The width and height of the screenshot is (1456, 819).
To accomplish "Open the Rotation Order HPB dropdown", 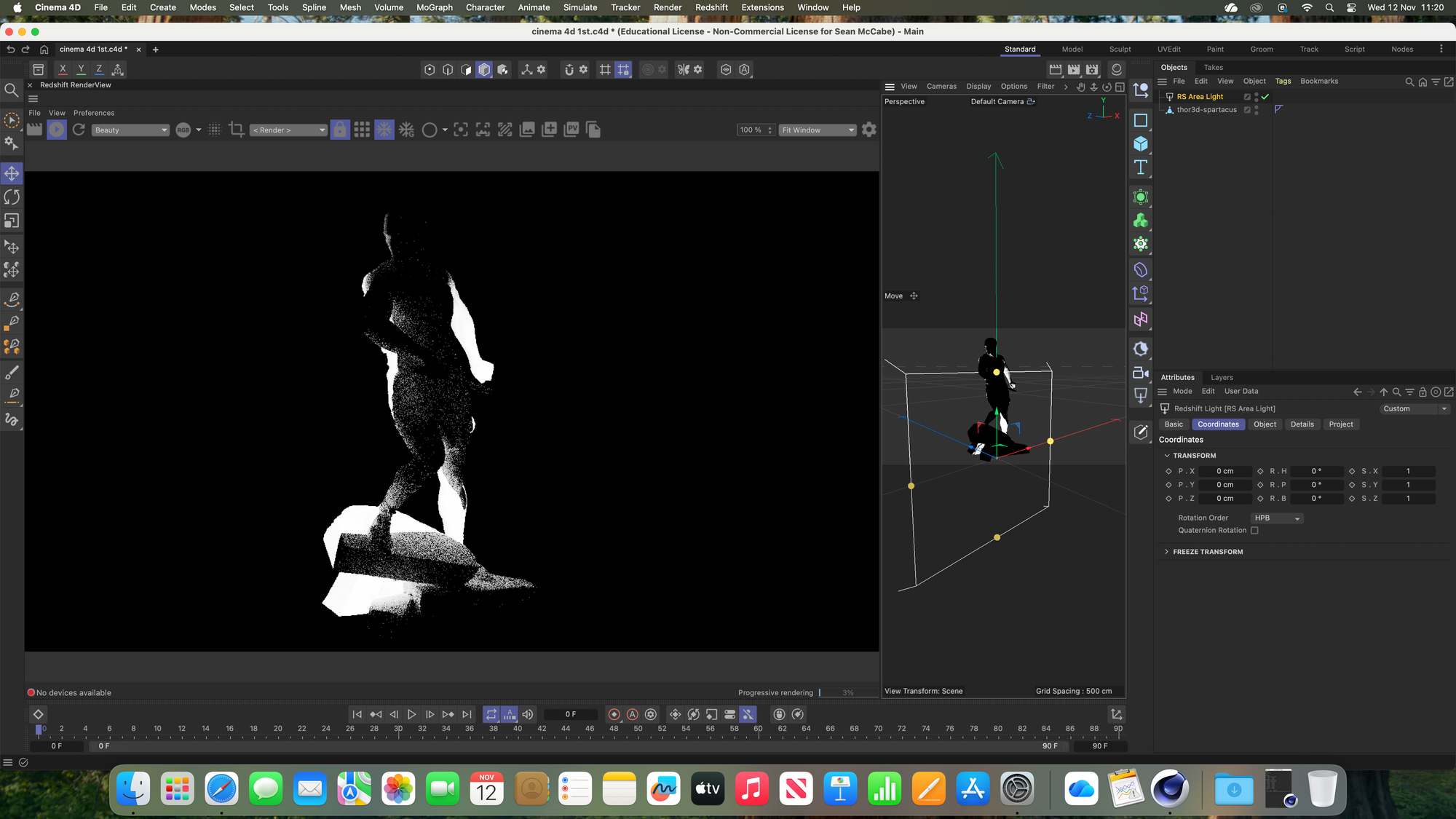I will 1277,518.
